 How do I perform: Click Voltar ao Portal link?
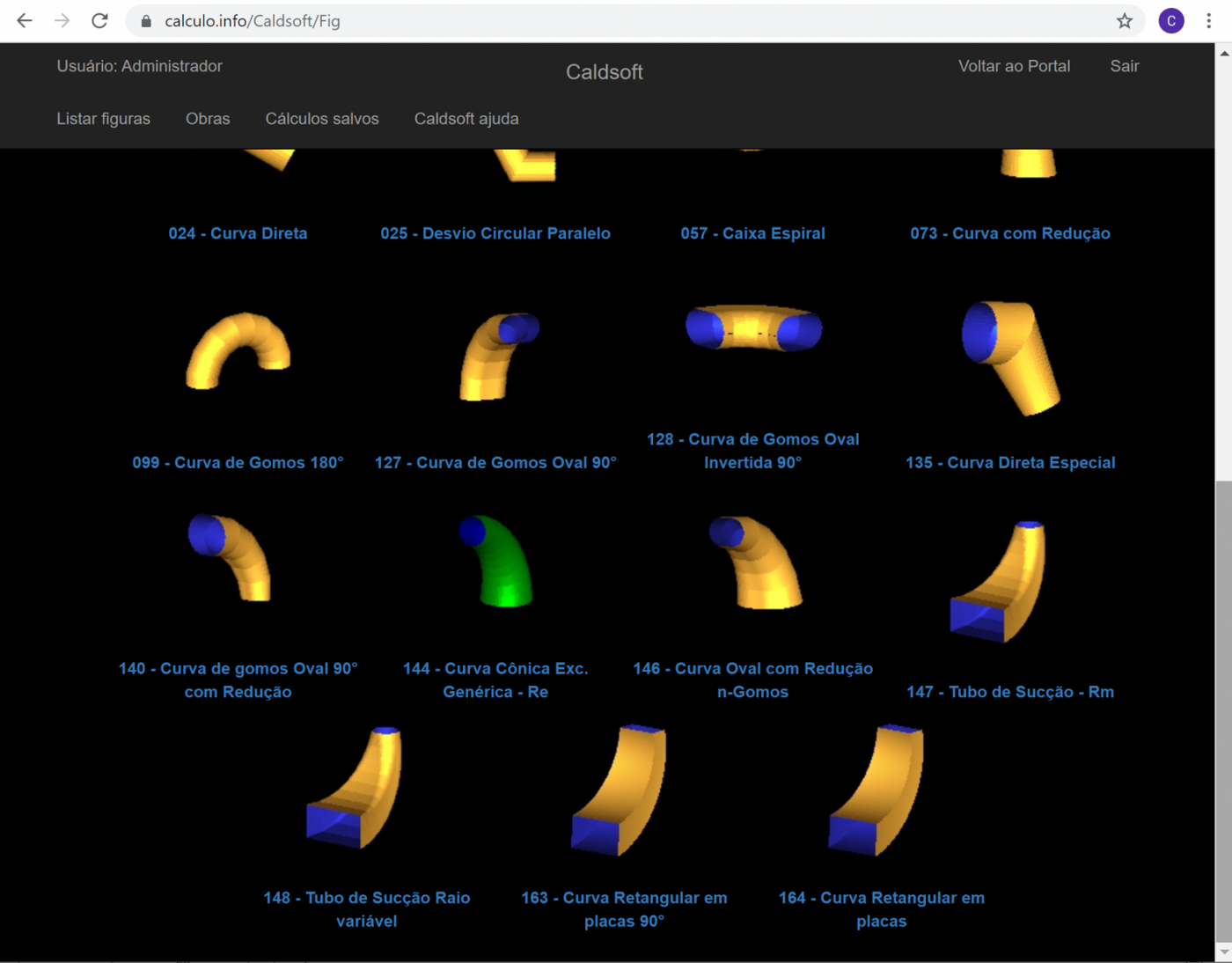click(1014, 66)
